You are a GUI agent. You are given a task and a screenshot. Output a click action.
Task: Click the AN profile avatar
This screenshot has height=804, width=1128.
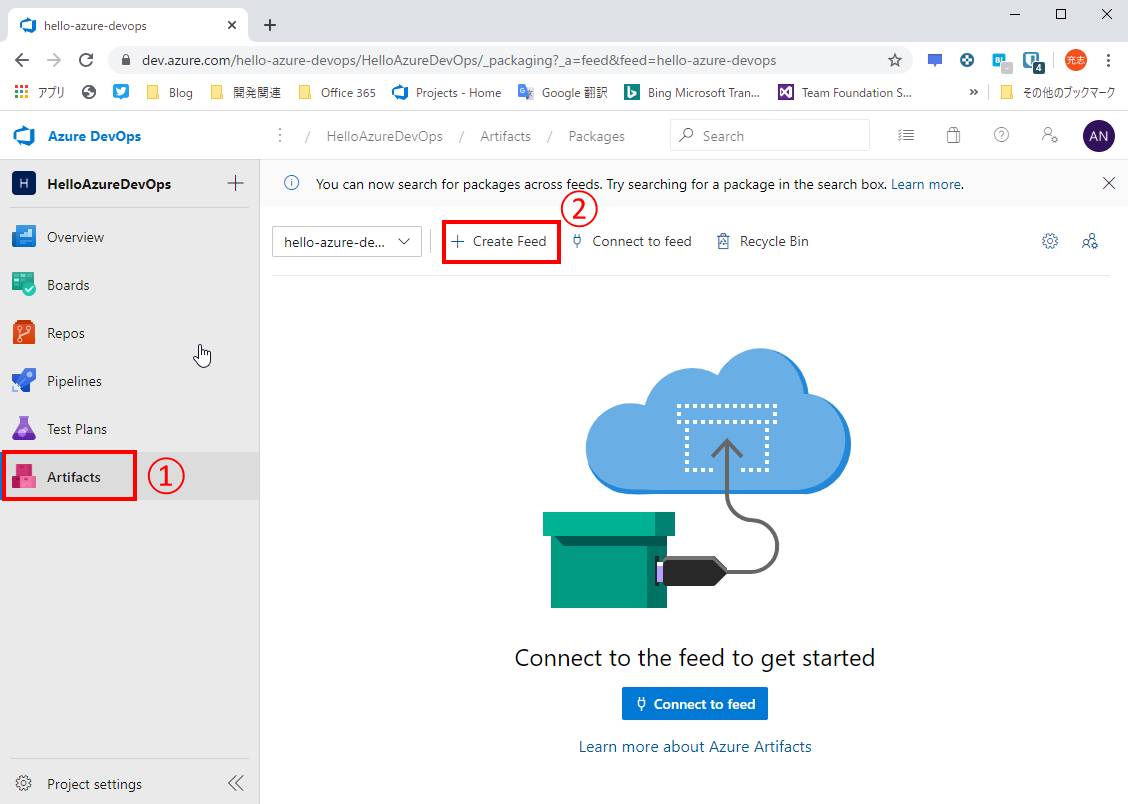coord(1098,134)
